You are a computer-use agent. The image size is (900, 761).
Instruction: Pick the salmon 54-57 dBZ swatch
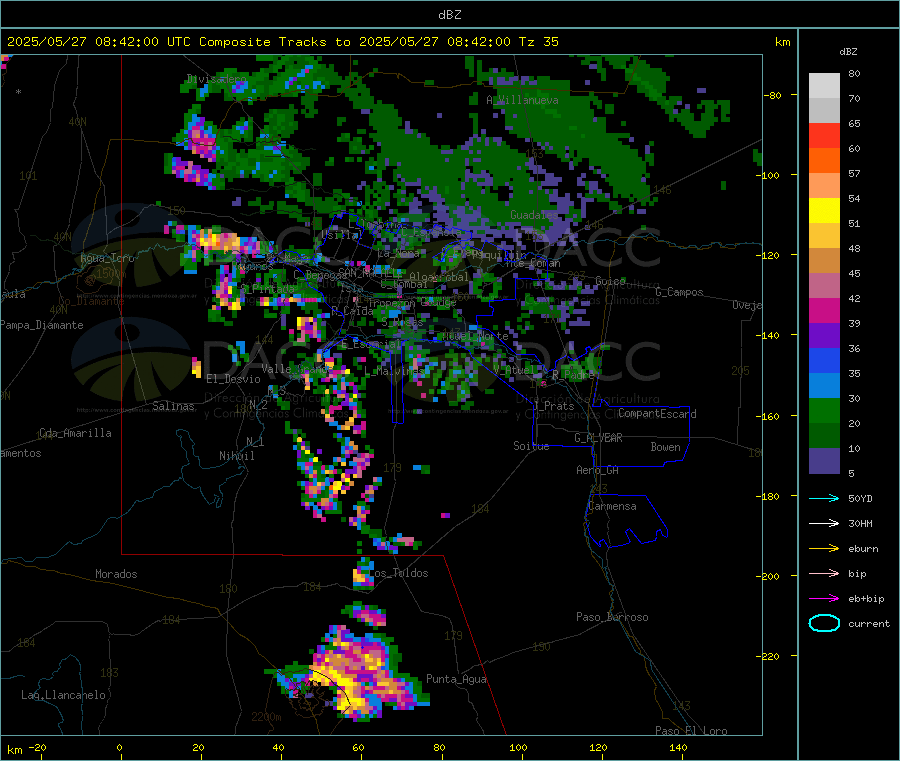pos(824,186)
